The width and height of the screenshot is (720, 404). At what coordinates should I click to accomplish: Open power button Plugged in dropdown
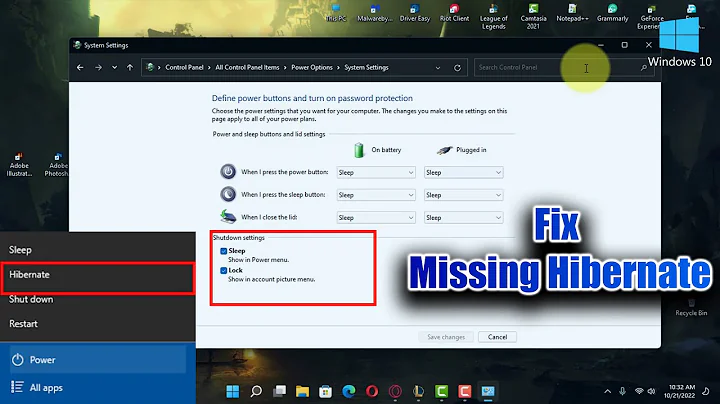pyautogui.click(x=463, y=173)
